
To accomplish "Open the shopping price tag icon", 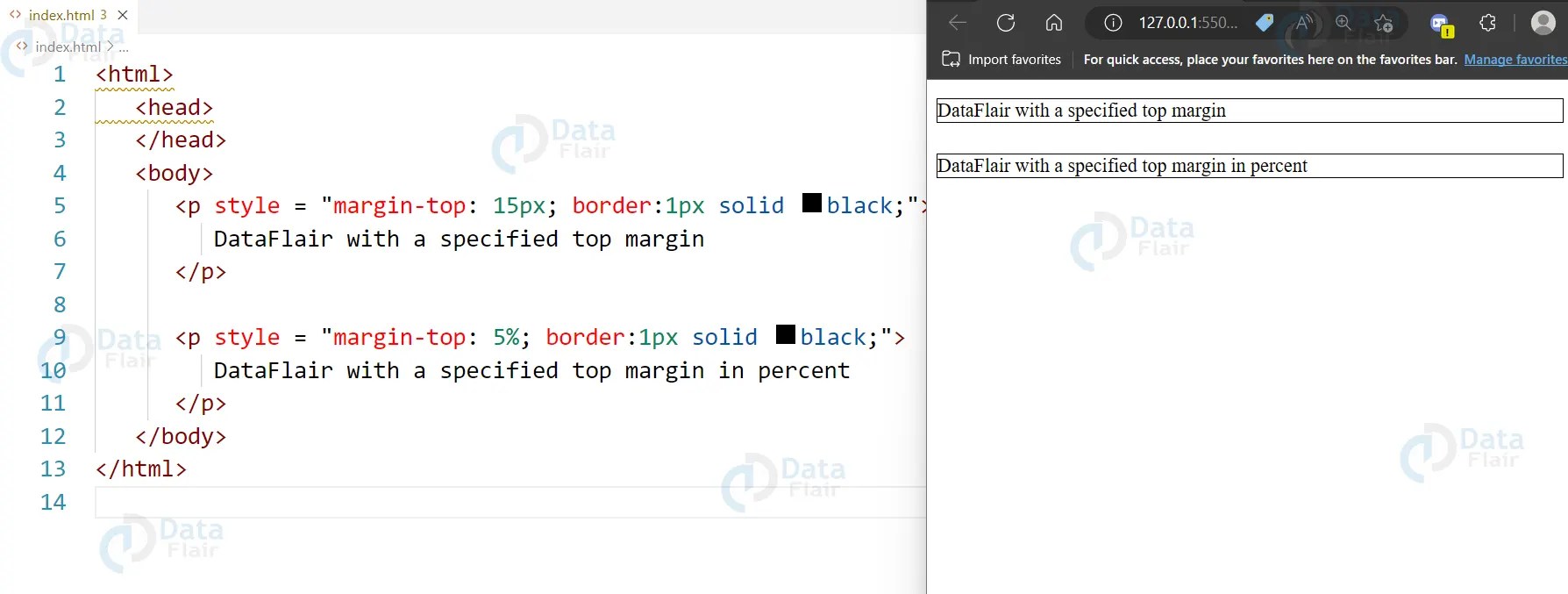I will click(1265, 23).
